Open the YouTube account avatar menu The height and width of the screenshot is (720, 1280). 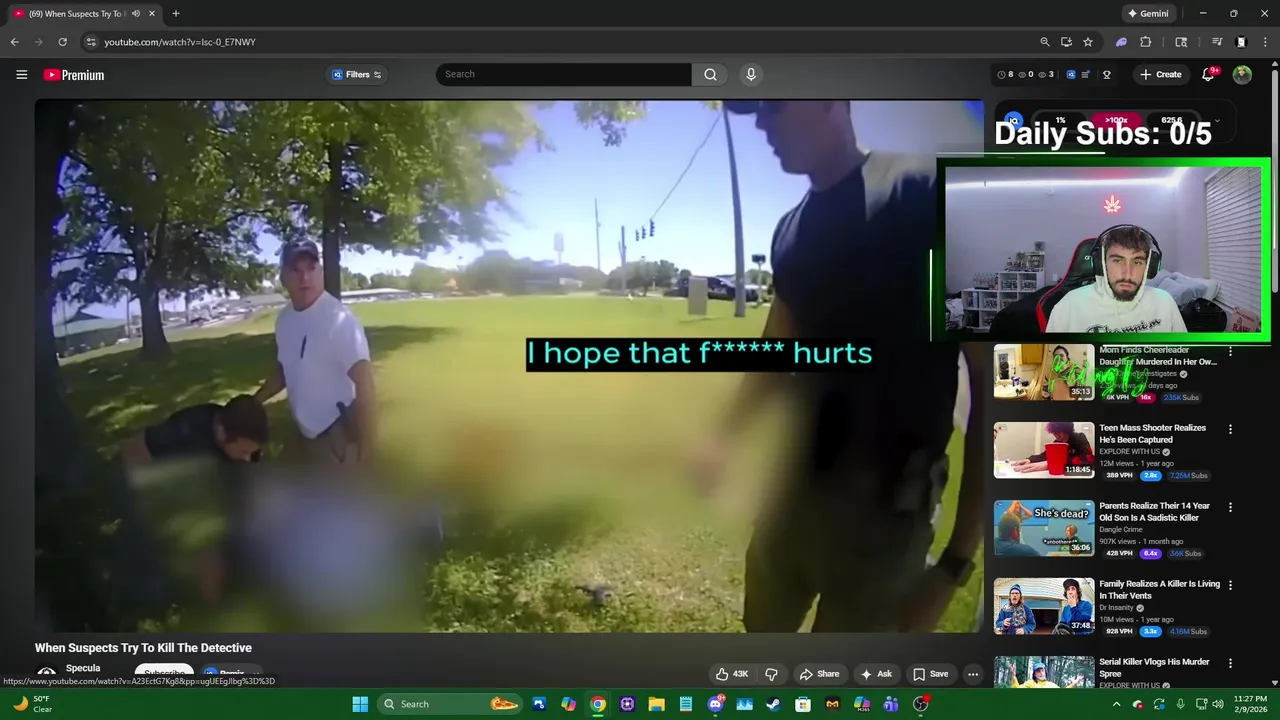[1242, 75]
